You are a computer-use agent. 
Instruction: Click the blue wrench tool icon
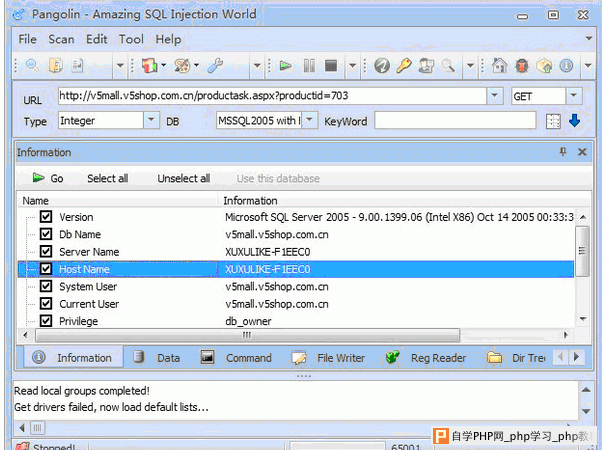[215, 66]
